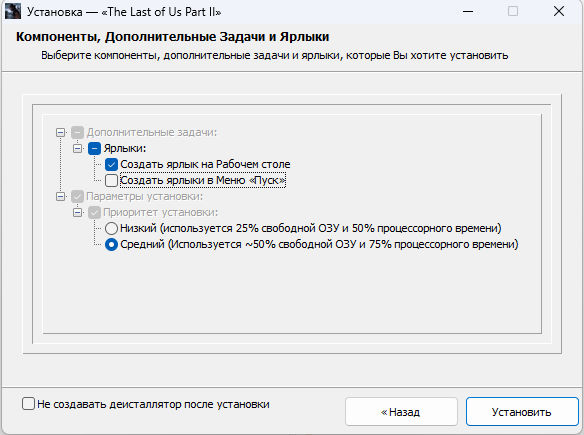The image size is (584, 435).
Task: Click the Не создавать деинсталлятор label text
Action: [x=153, y=404]
